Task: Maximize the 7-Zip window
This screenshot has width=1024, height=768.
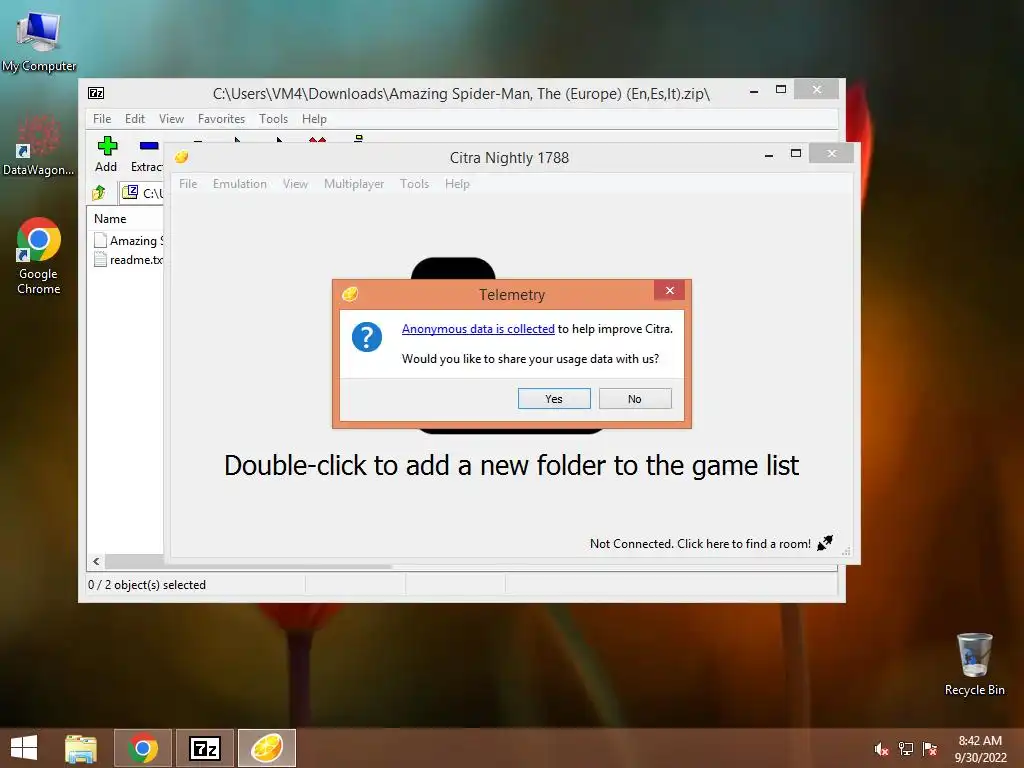Action: click(780, 89)
